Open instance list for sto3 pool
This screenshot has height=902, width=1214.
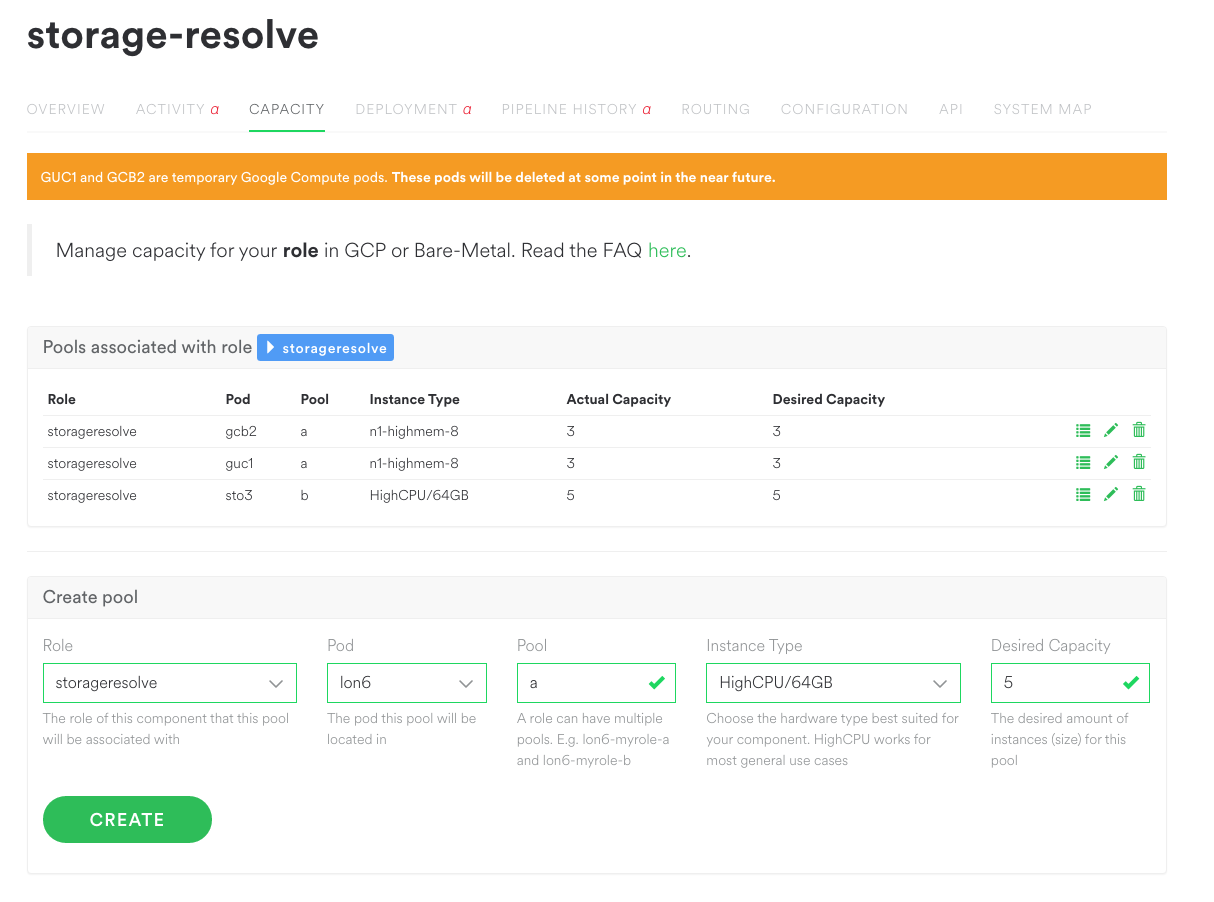(x=1083, y=495)
